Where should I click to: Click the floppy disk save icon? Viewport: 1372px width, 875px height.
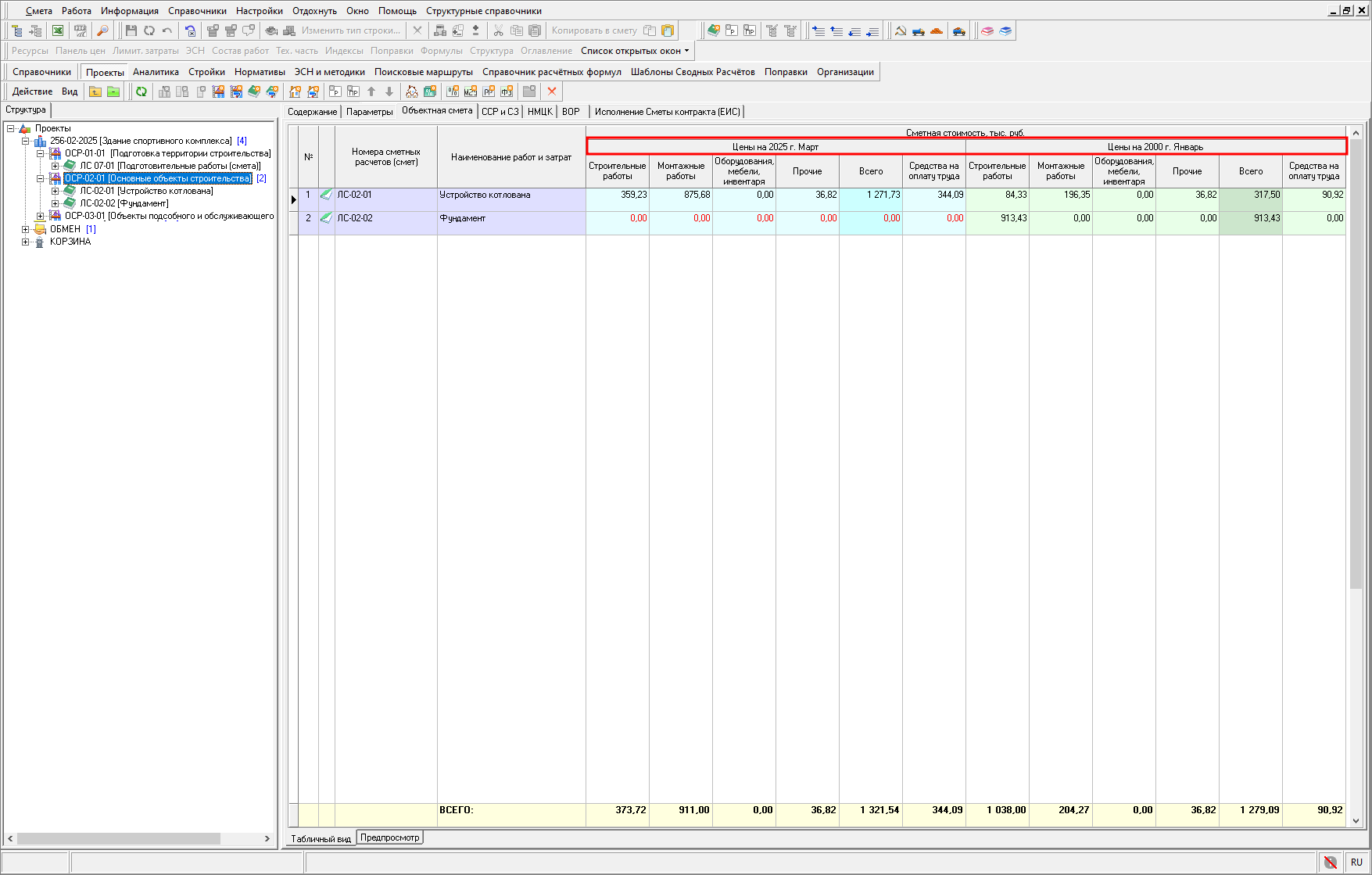click(131, 30)
